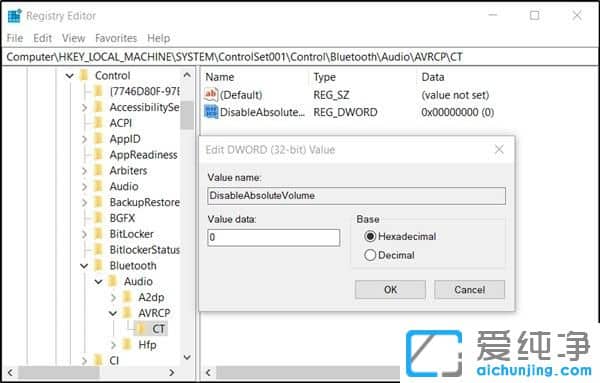This screenshot has height=383, width=600.
Task: Click the REG_SZ type cell
Action: (331, 95)
